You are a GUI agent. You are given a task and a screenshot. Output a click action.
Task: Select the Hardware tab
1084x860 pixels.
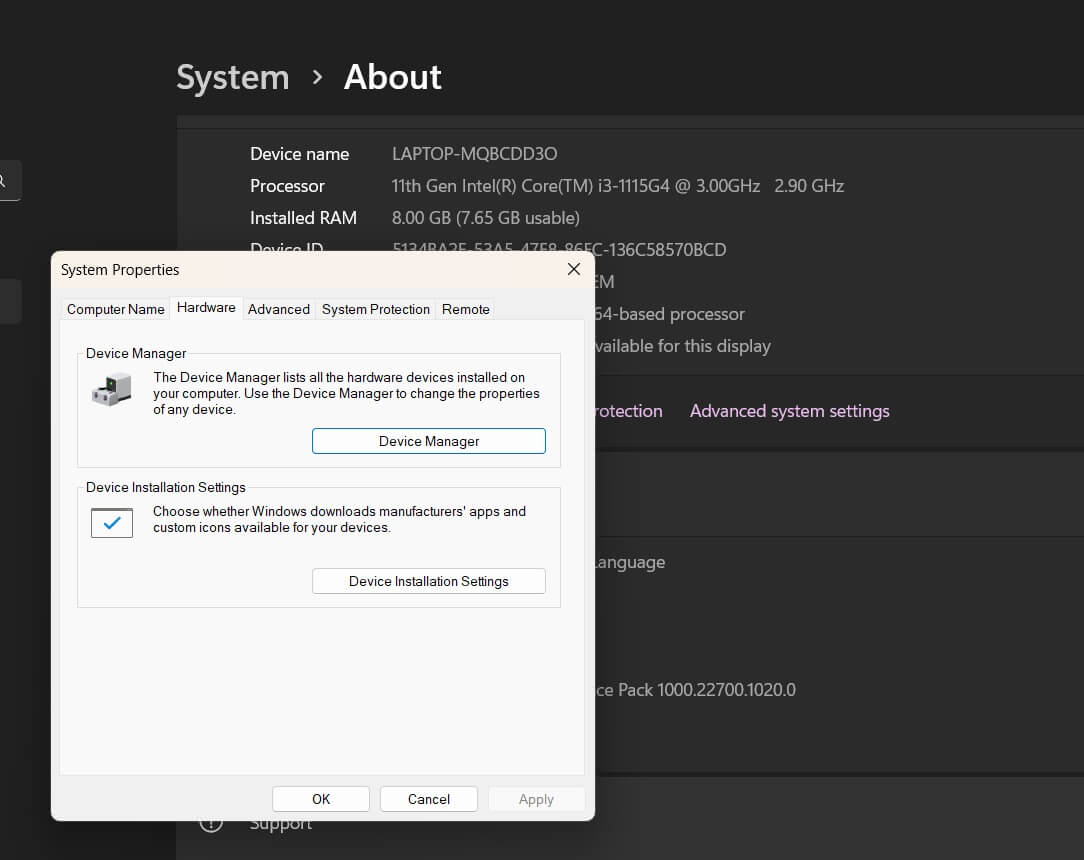tap(206, 307)
